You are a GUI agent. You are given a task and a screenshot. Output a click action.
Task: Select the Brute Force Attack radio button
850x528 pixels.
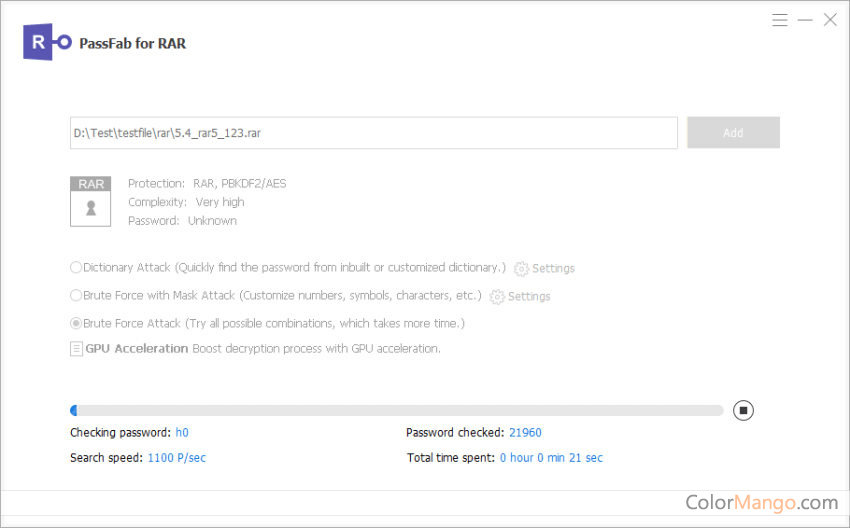(x=76, y=324)
